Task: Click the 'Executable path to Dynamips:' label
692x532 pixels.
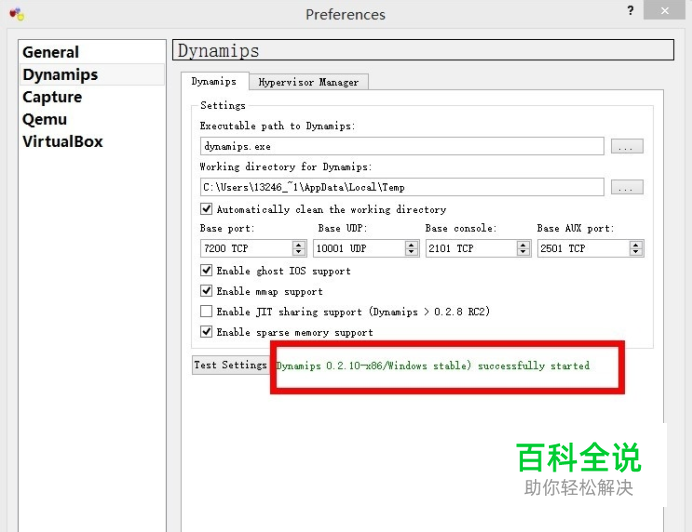Action: [x=277, y=126]
